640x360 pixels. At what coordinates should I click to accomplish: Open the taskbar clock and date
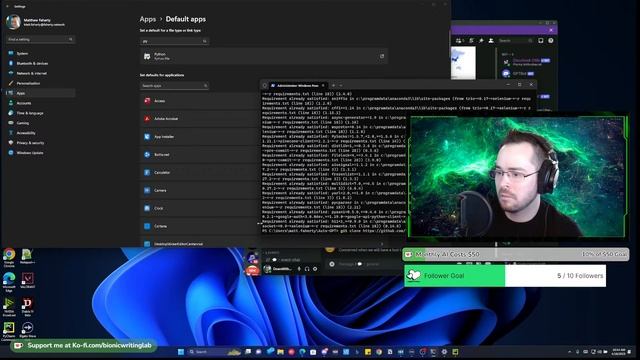619,352
